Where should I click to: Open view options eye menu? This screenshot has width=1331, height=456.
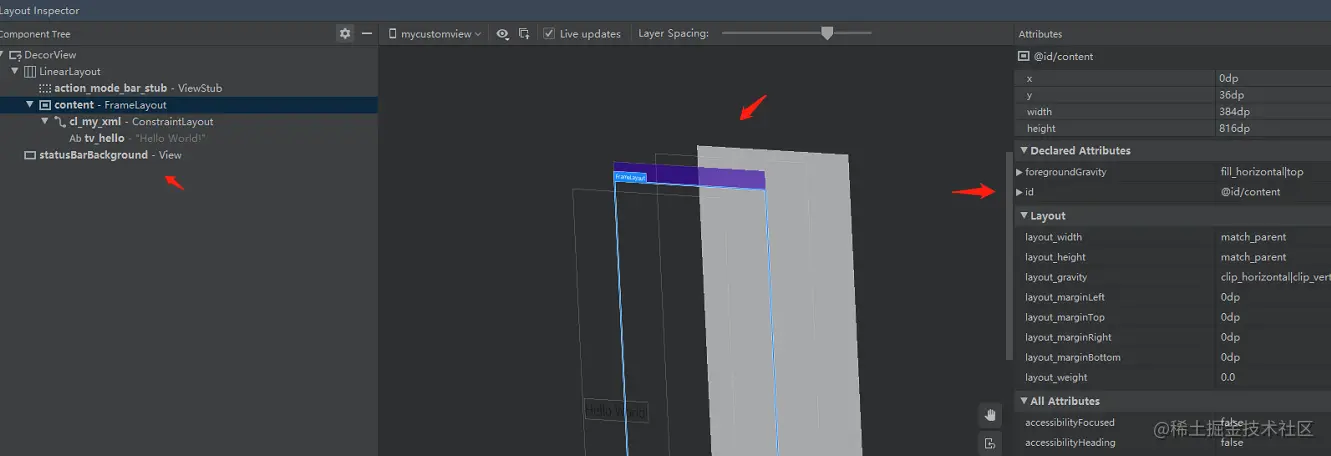[503, 33]
